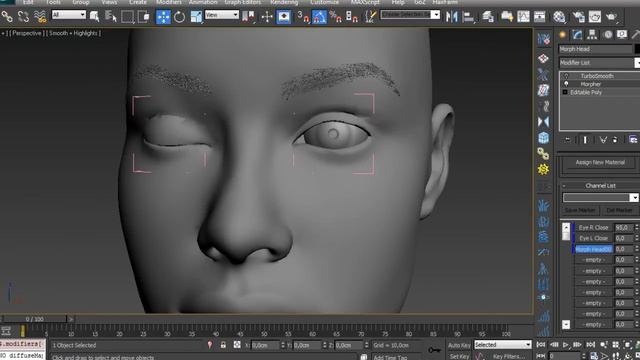Click Pin Stack icon below modifier stack

pyautogui.click(x=568, y=140)
